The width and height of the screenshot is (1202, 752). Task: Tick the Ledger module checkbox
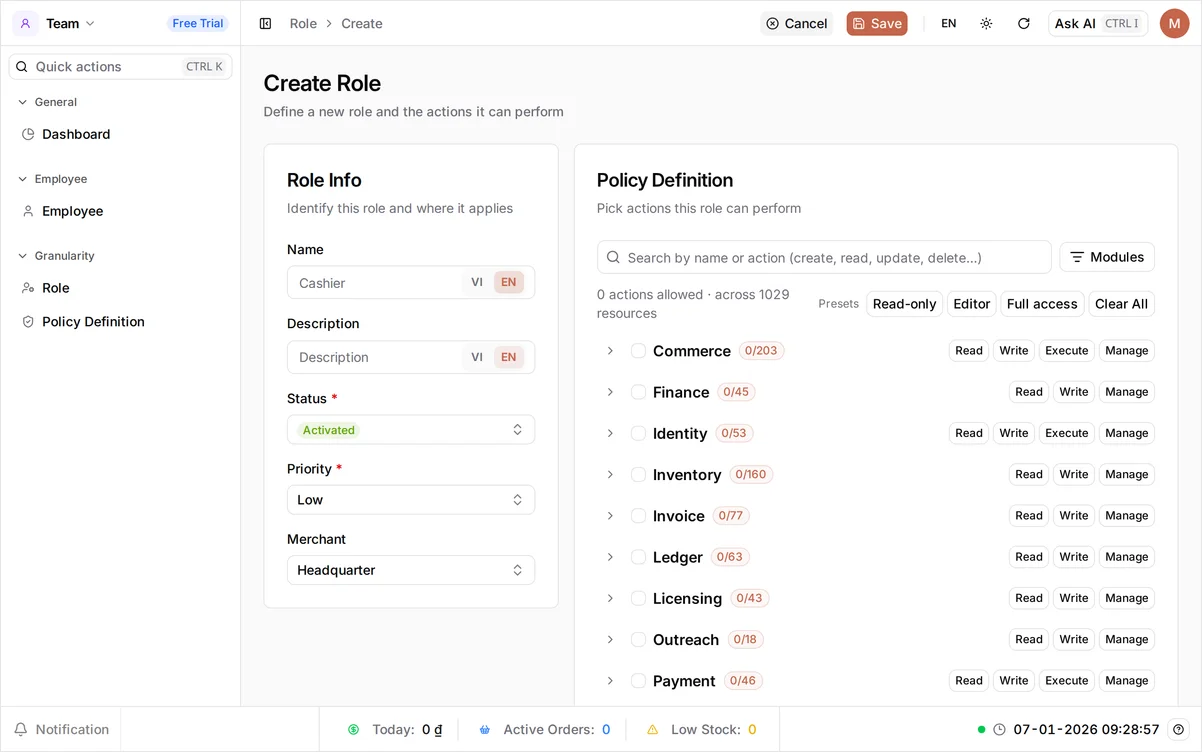[638, 557]
